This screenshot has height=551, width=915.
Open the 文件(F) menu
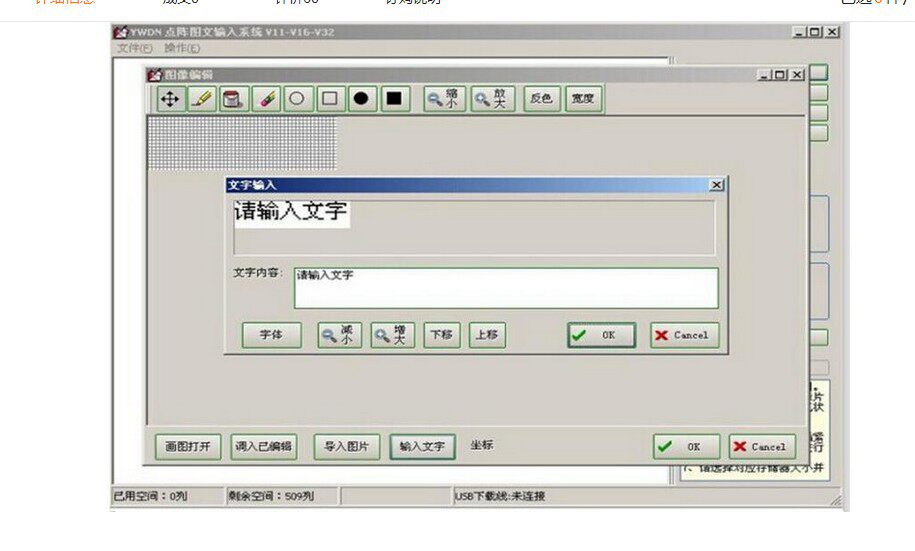(x=135, y=48)
